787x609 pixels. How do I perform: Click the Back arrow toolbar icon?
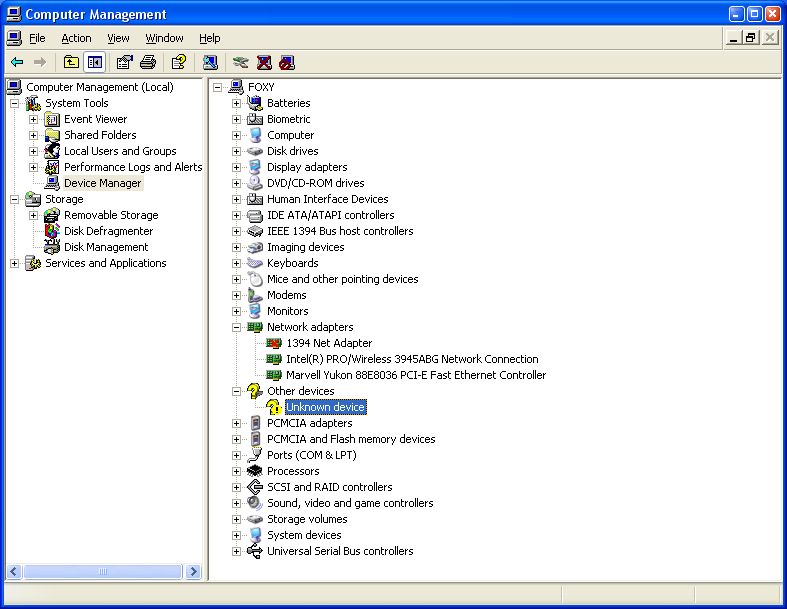(17, 62)
